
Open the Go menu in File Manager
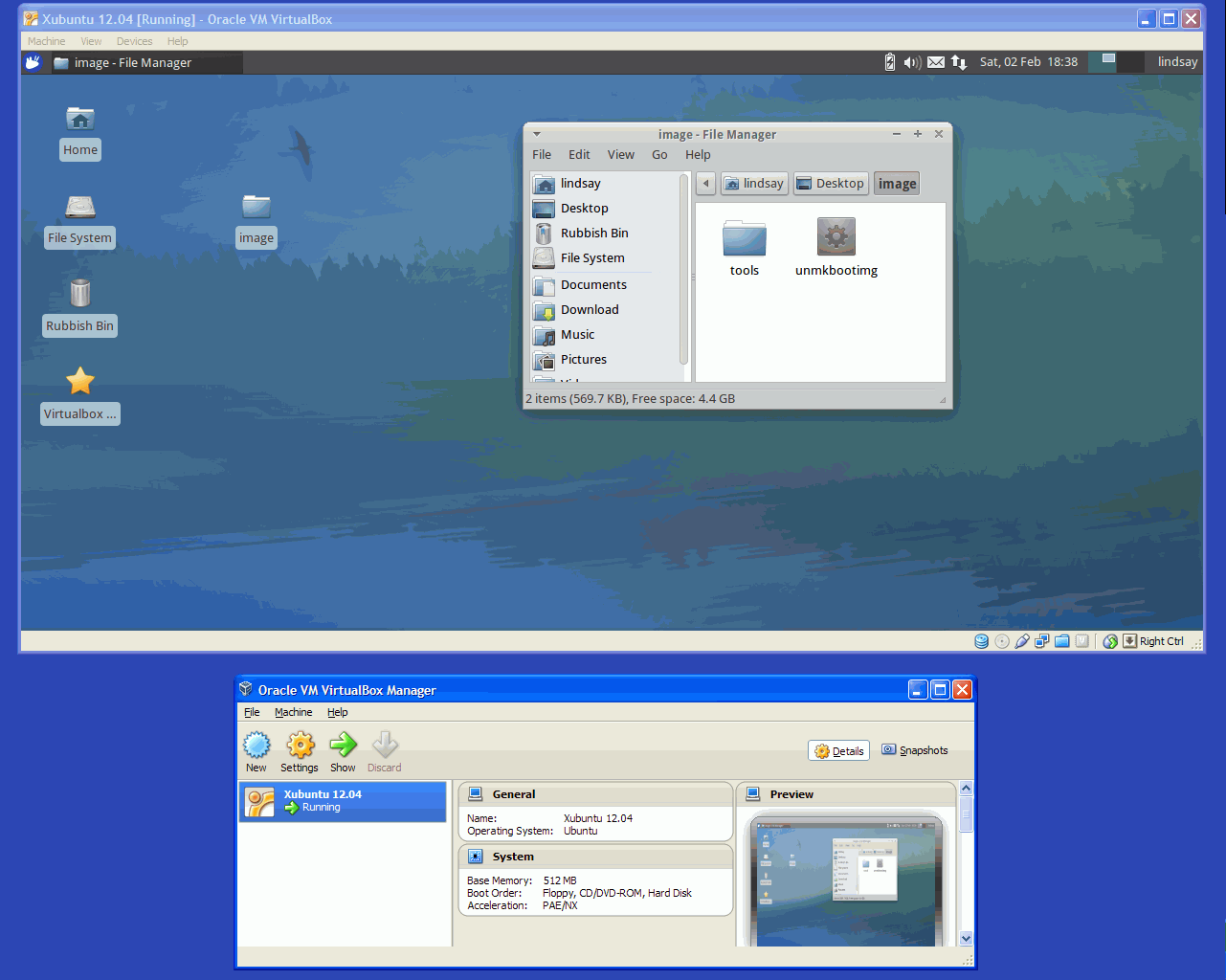pyautogui.click(x=659, y=154)
